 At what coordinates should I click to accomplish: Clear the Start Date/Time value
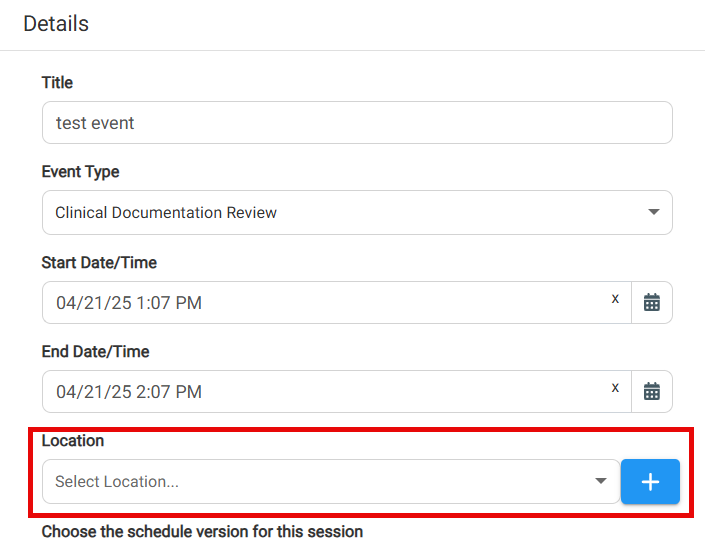[615, 298]
